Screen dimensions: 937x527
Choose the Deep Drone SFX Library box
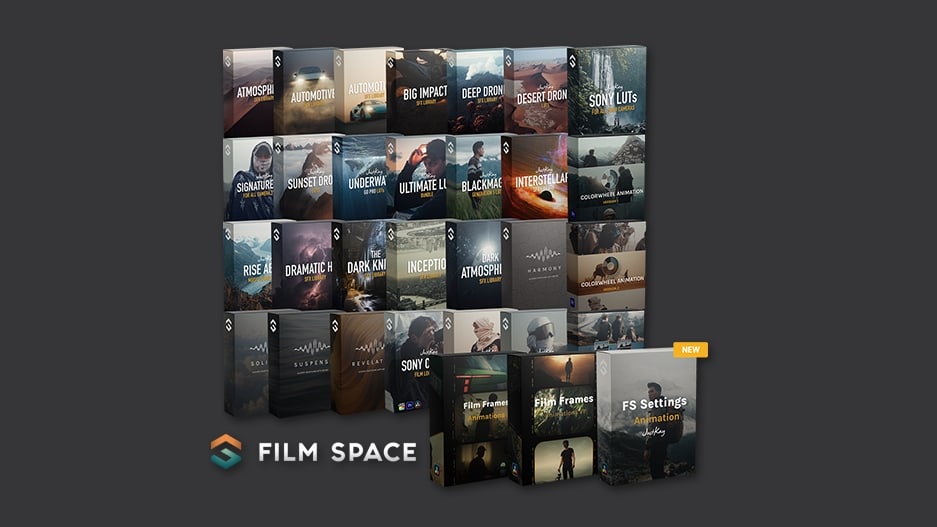[x=477, y=91]
